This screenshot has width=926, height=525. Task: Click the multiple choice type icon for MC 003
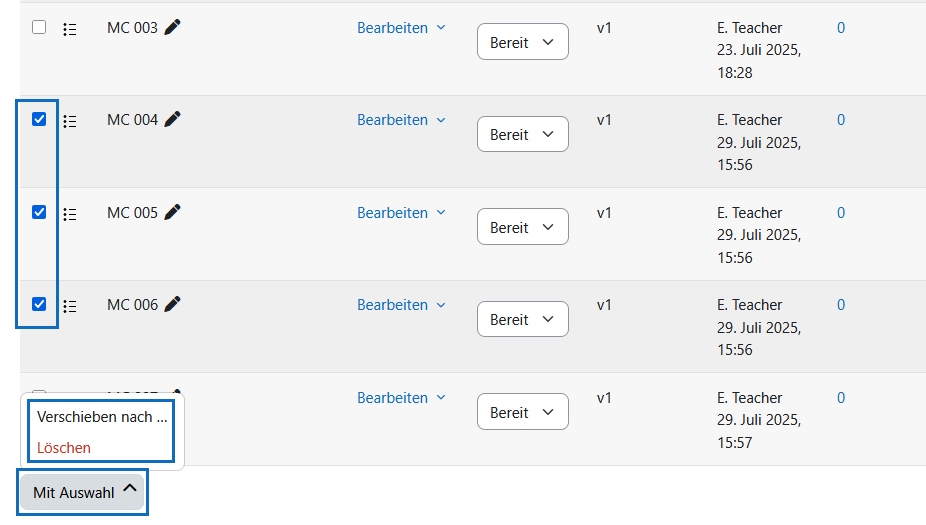(70, 29)
